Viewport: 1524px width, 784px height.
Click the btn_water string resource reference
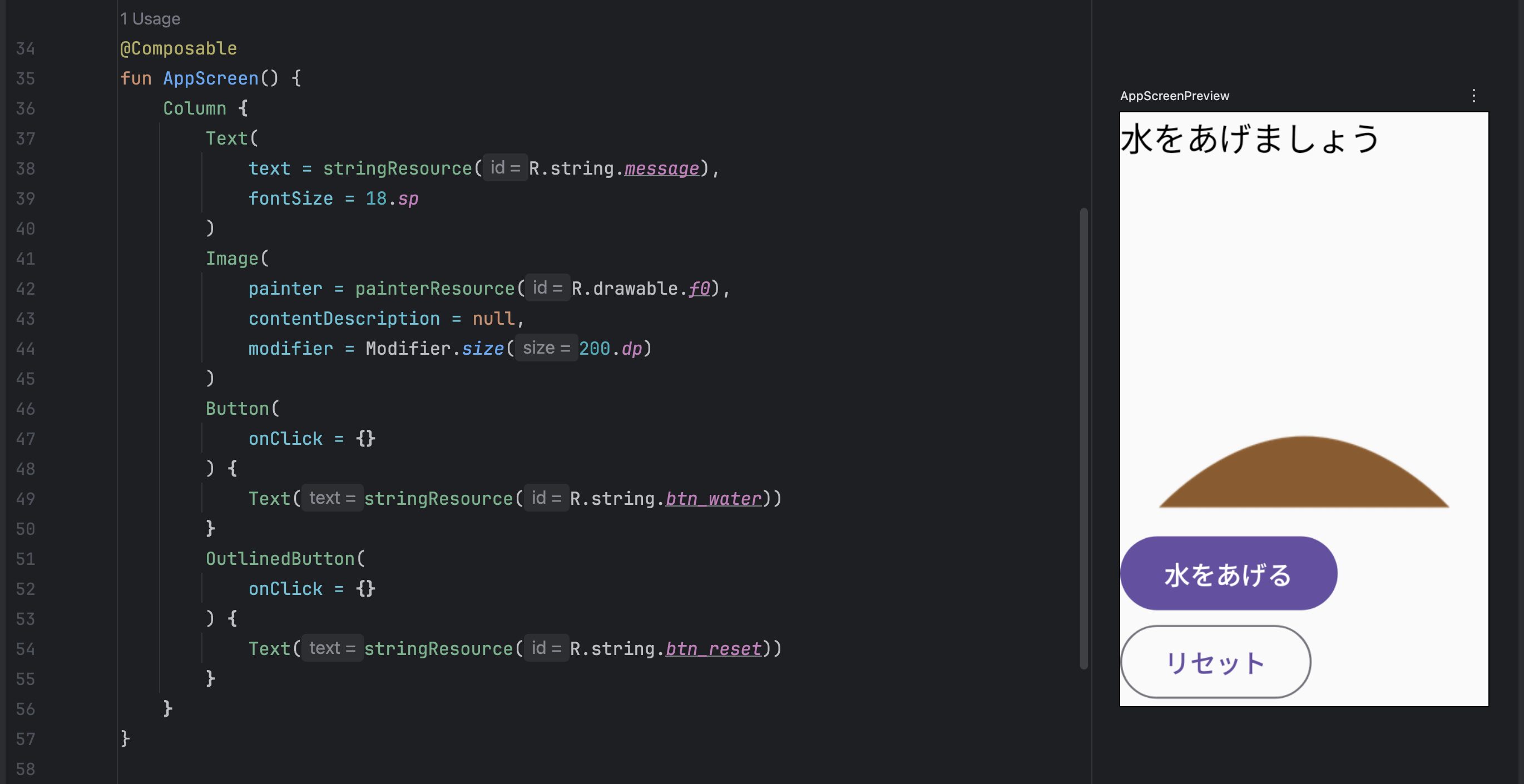[713, 498]
